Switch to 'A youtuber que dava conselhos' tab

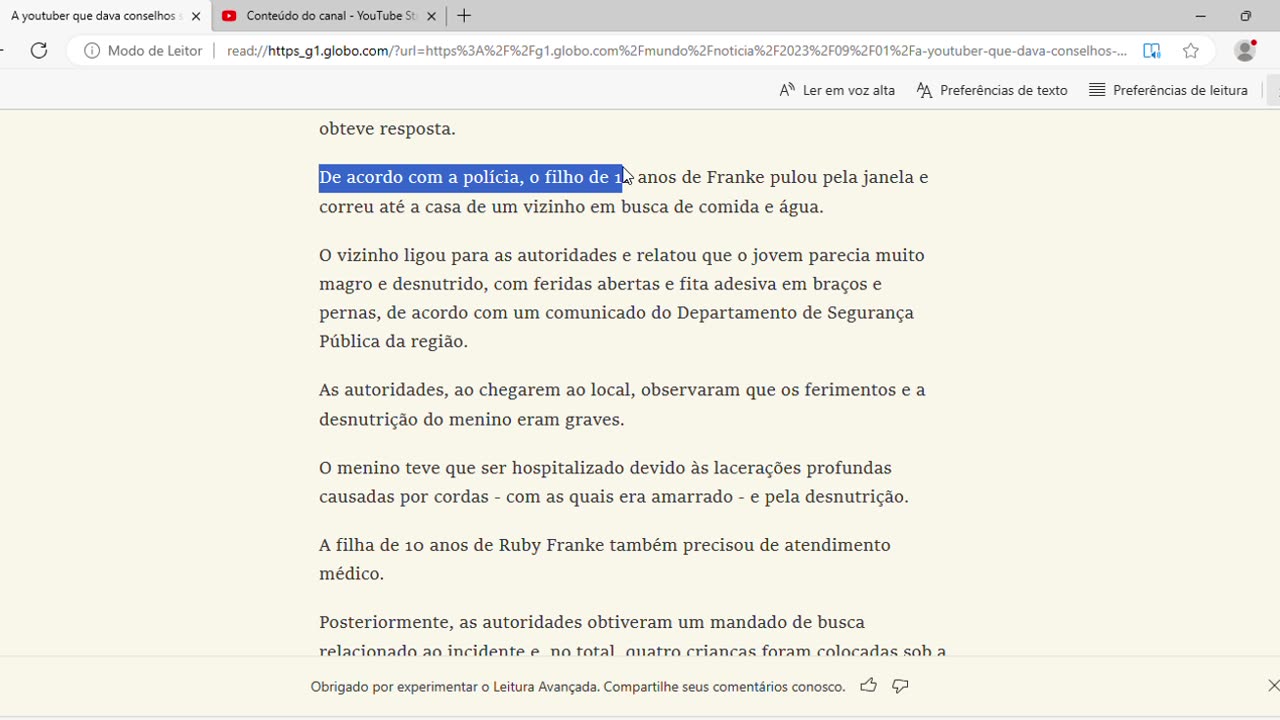[x=95, y=16]
